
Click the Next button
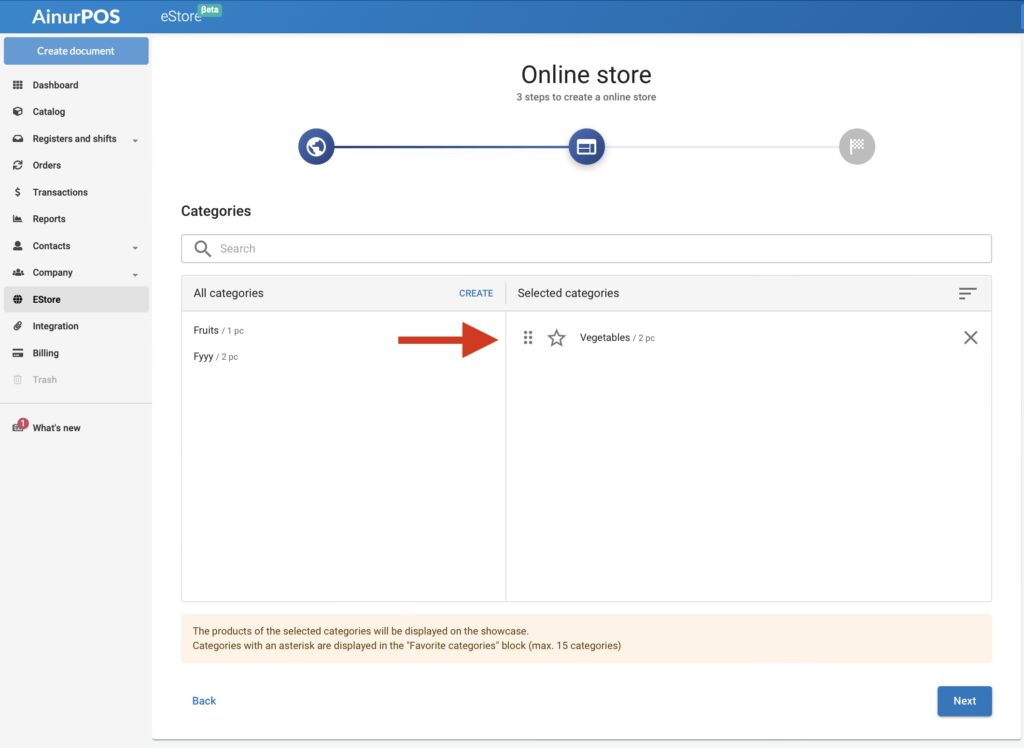[x=964, y=701]
